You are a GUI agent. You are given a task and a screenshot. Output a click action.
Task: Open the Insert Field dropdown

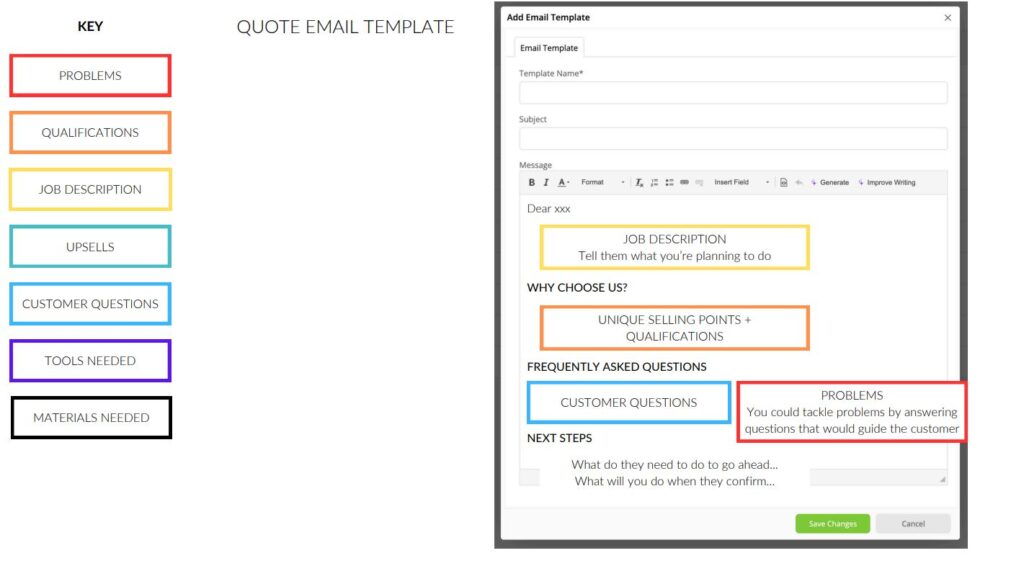tap(741, 182)
